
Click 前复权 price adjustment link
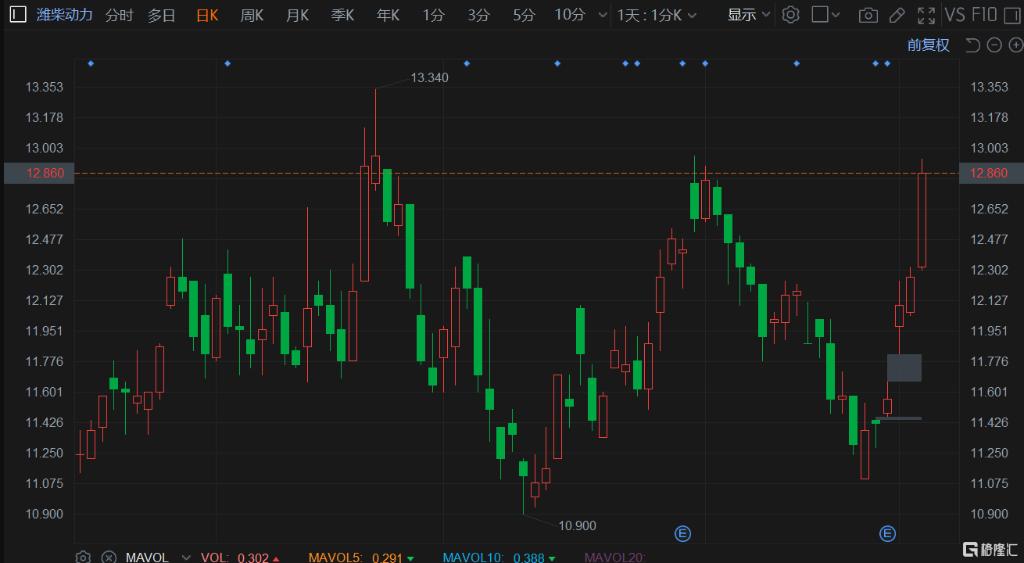[x=928, y=45]
